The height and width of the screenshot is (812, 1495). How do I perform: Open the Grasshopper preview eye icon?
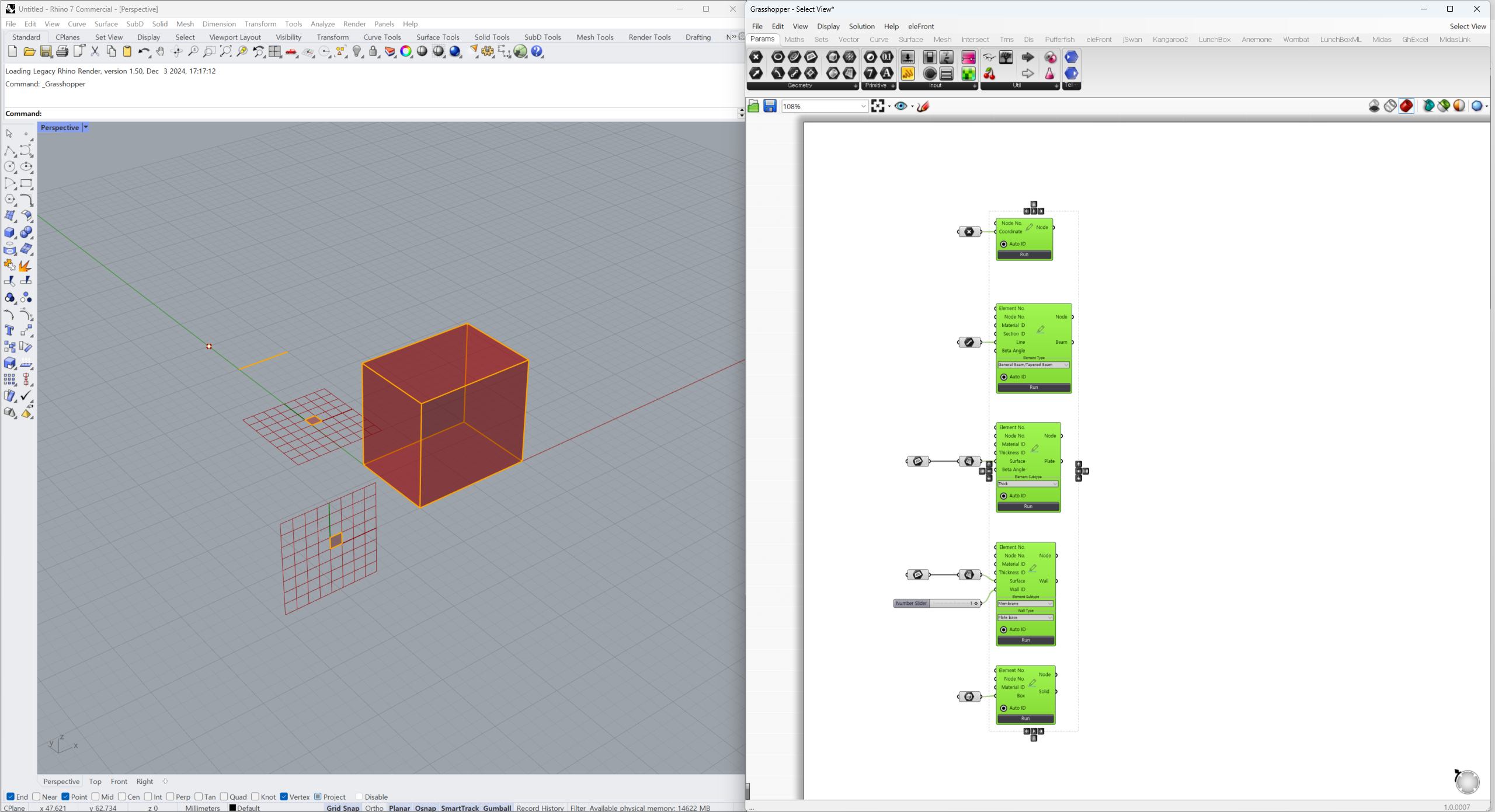(901, 106)
